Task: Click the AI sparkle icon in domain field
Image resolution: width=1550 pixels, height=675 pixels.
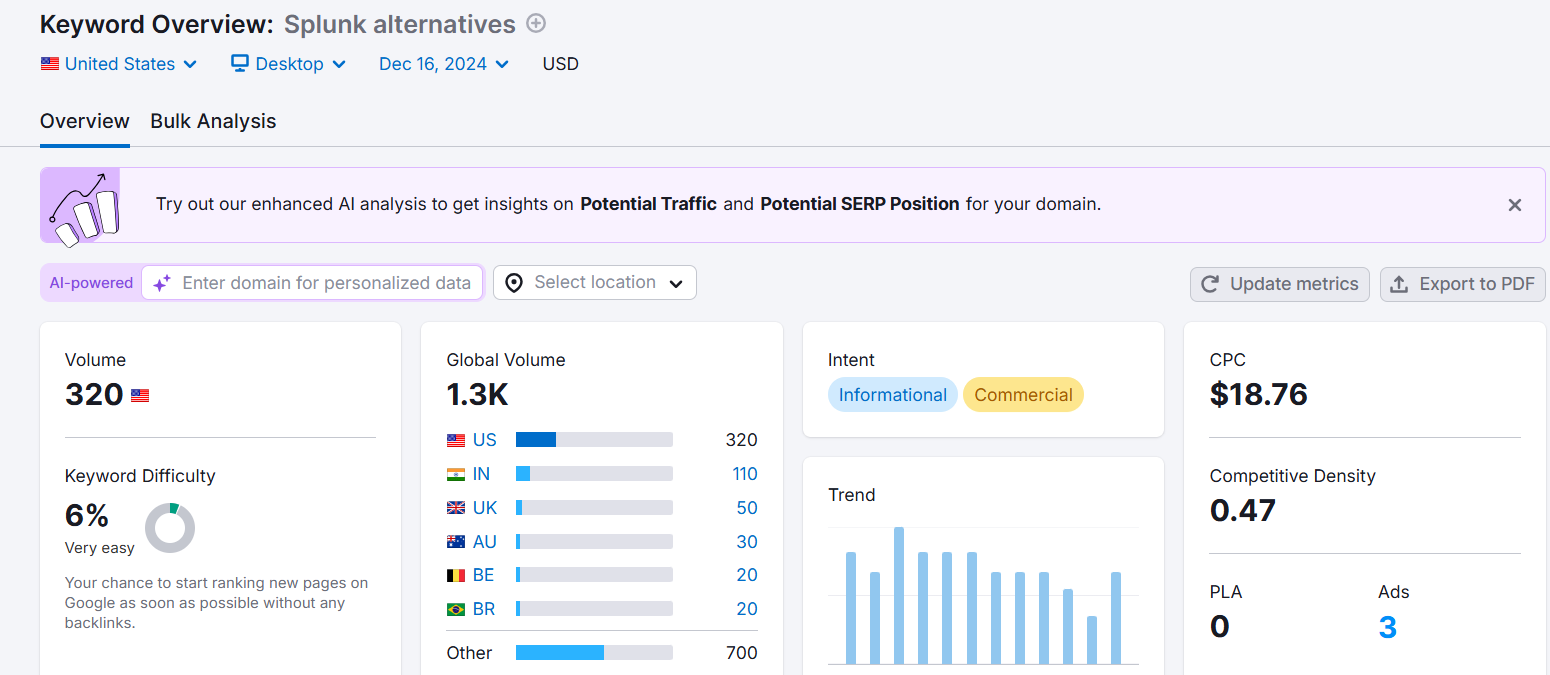Action: (162, 283)
